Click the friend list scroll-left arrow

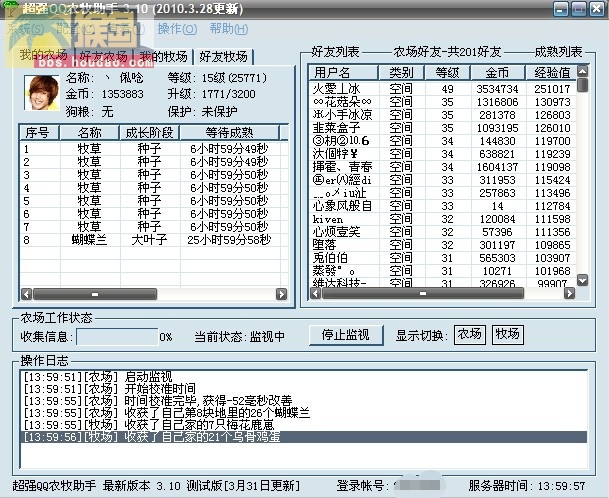(x=316, y=294)
